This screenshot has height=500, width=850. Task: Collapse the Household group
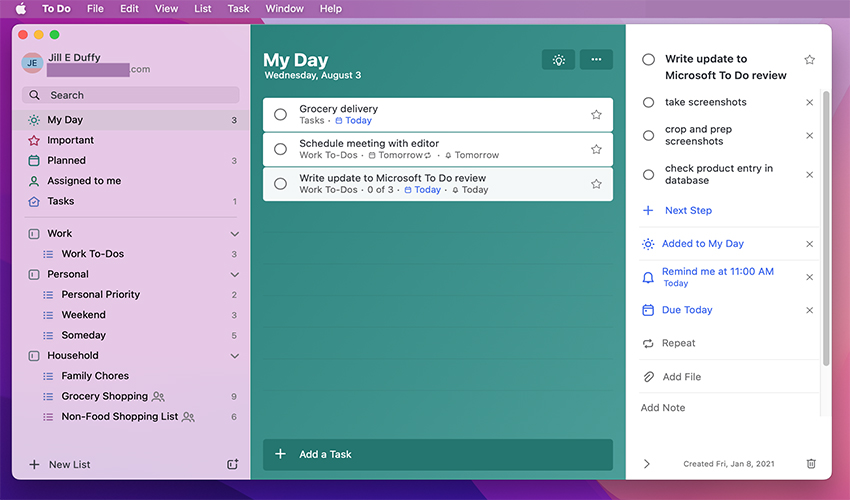[235, 356]
